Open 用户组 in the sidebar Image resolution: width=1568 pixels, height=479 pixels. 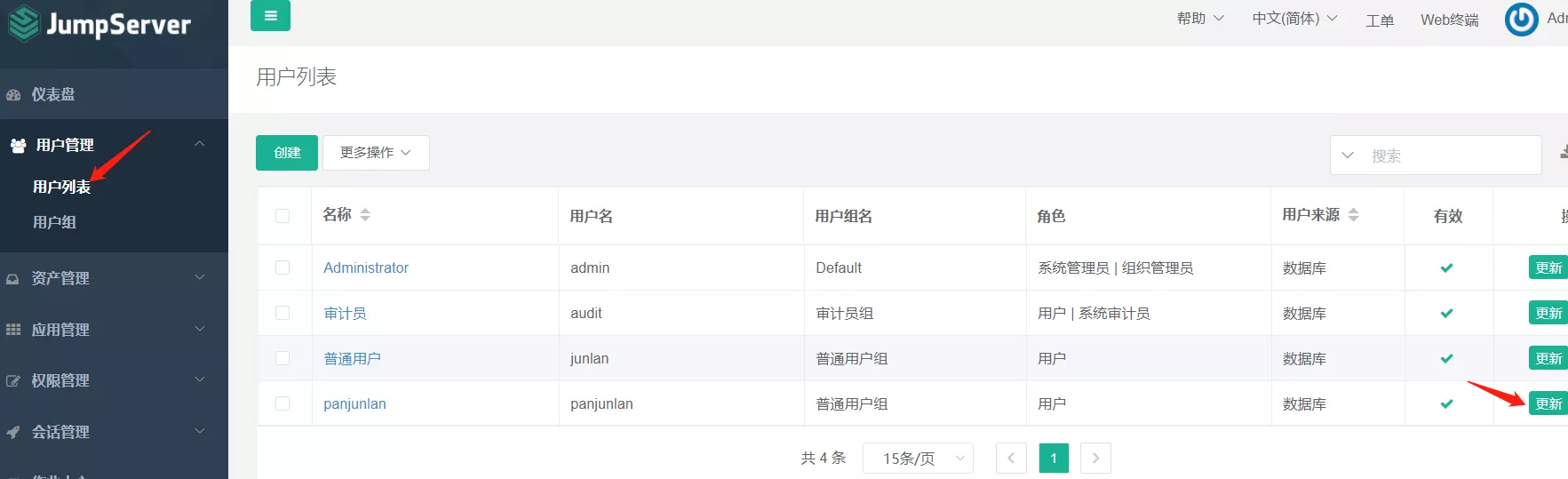(x=54, y=222)
